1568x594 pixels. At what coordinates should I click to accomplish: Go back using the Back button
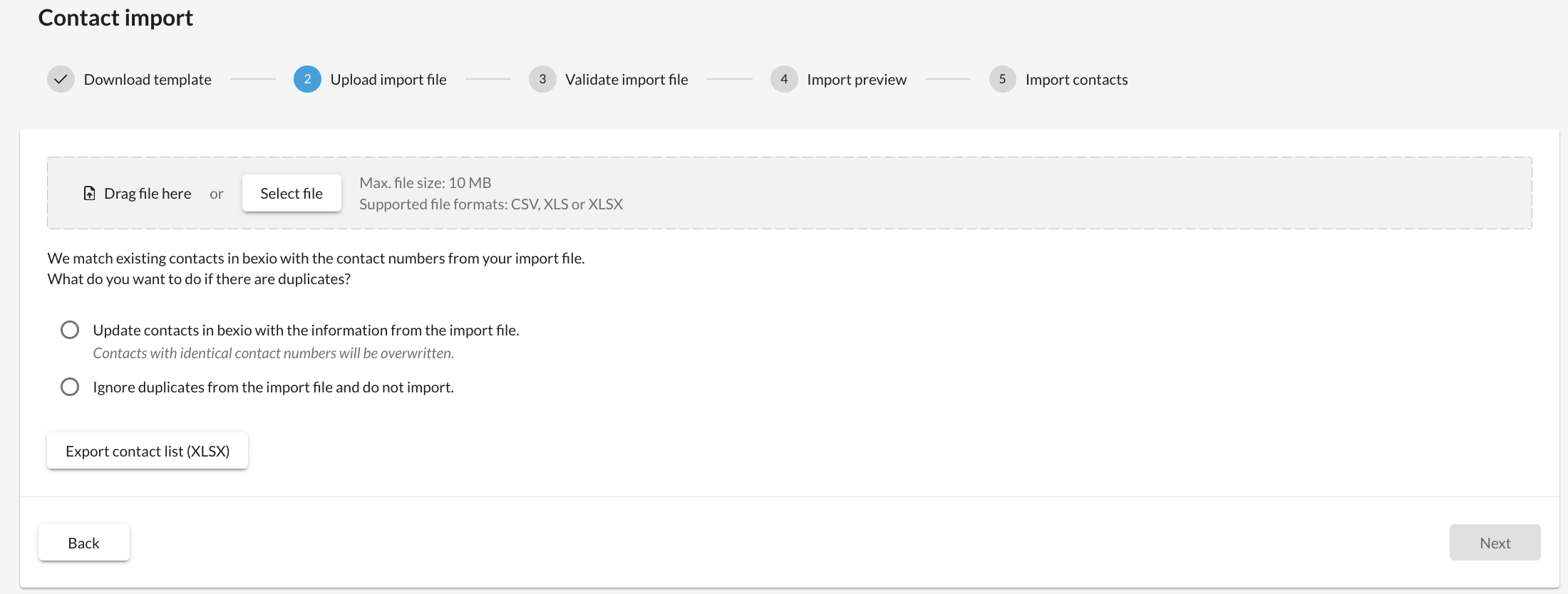pyautogui.click(x=83, y=542)
